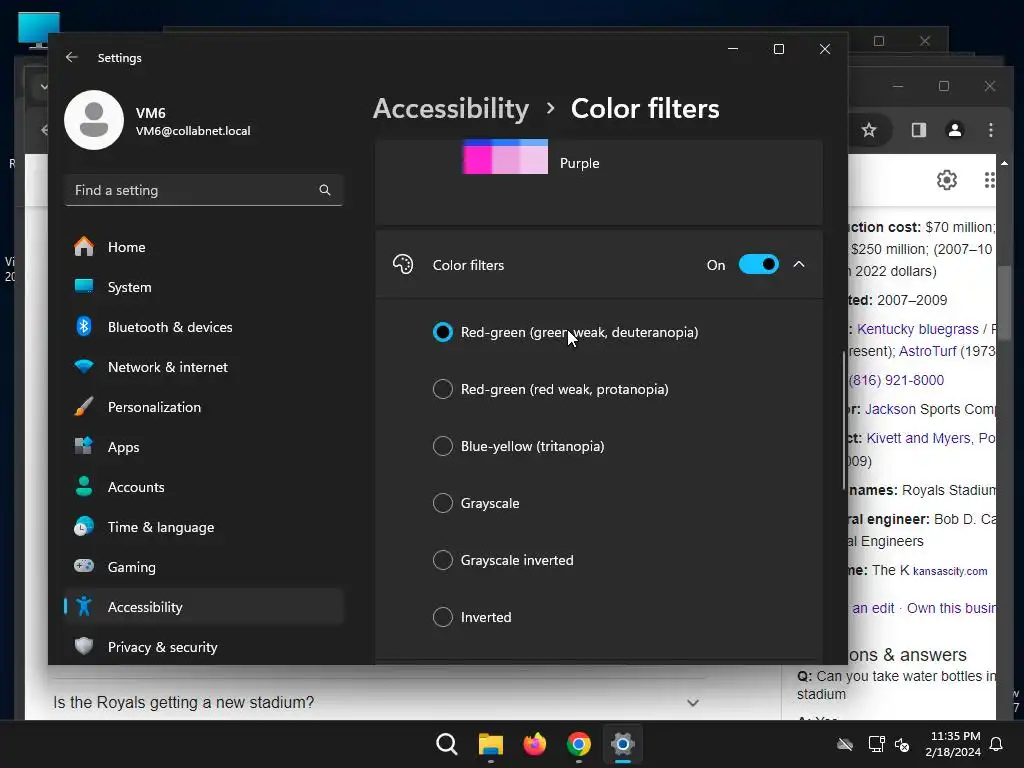Open Windows taskbar Search icon

pos(447,744)
